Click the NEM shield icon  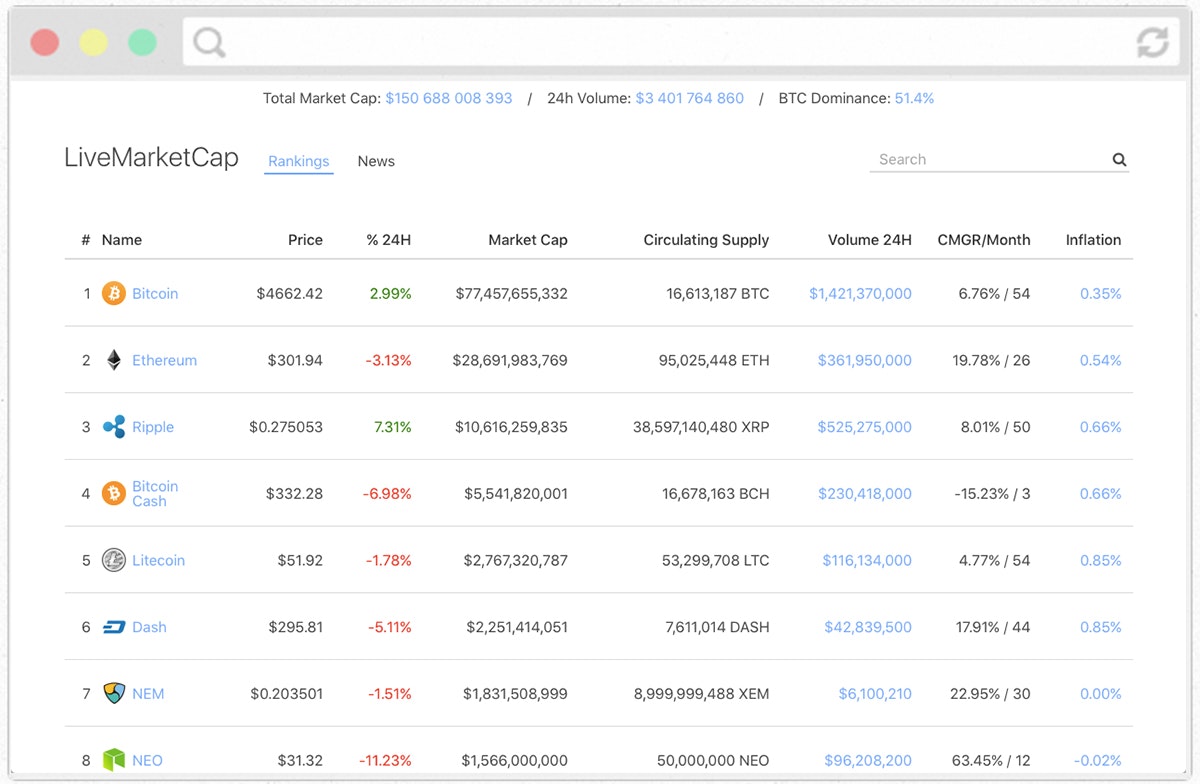pyautogui.click(x=113, y=693)
